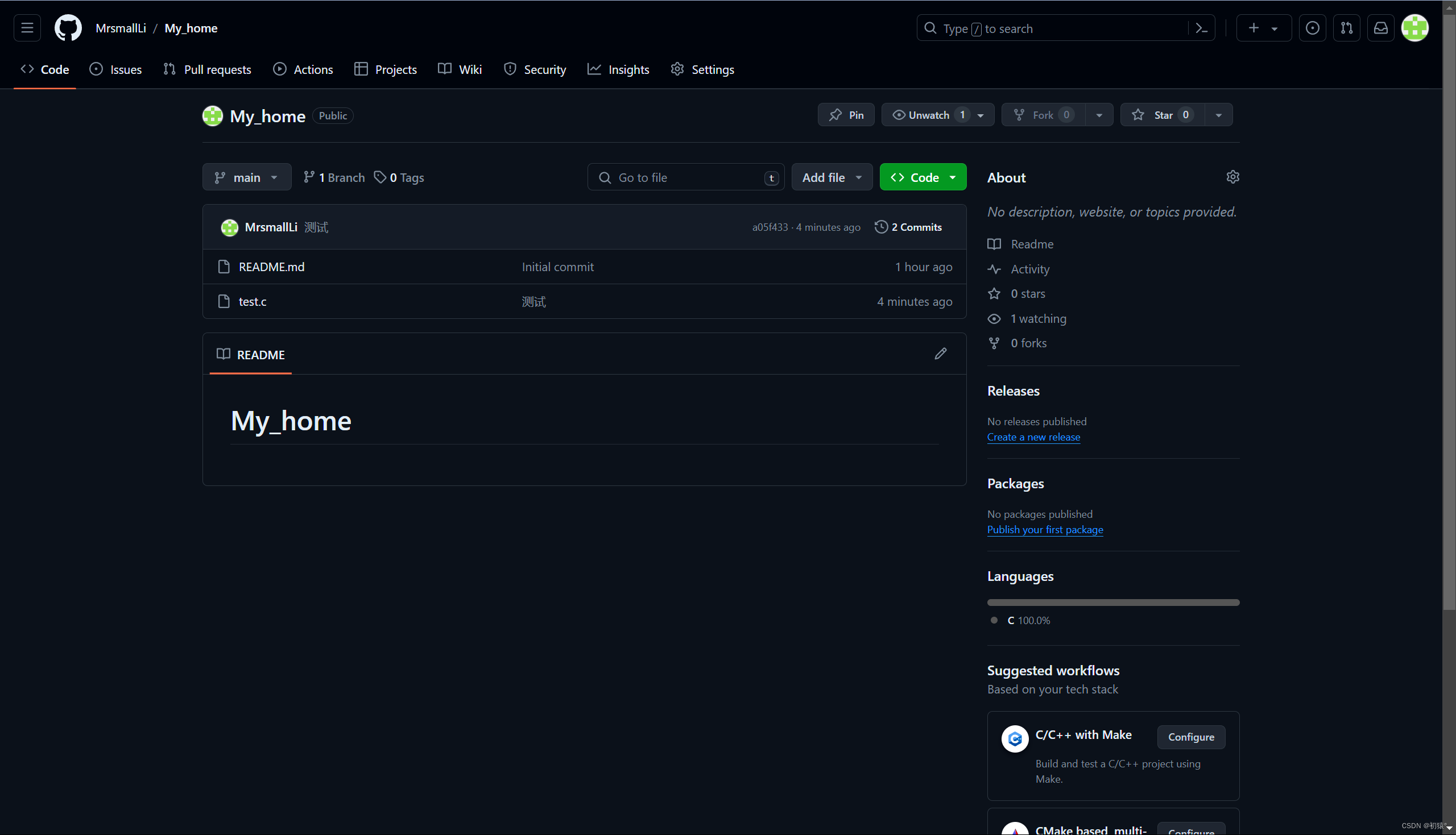1456x835 pixels.
Task: Expand the Unwatch notification options dropdown
Action: click(981, 115)
